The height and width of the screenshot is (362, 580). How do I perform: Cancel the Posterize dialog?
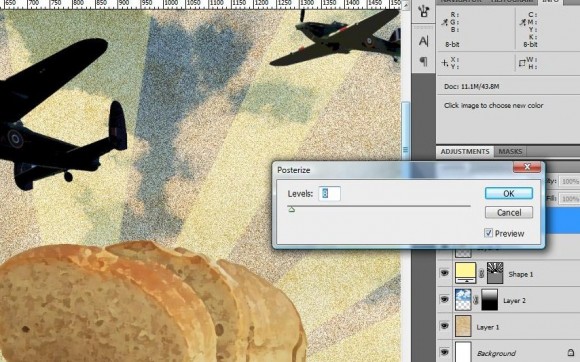(509, 213)
